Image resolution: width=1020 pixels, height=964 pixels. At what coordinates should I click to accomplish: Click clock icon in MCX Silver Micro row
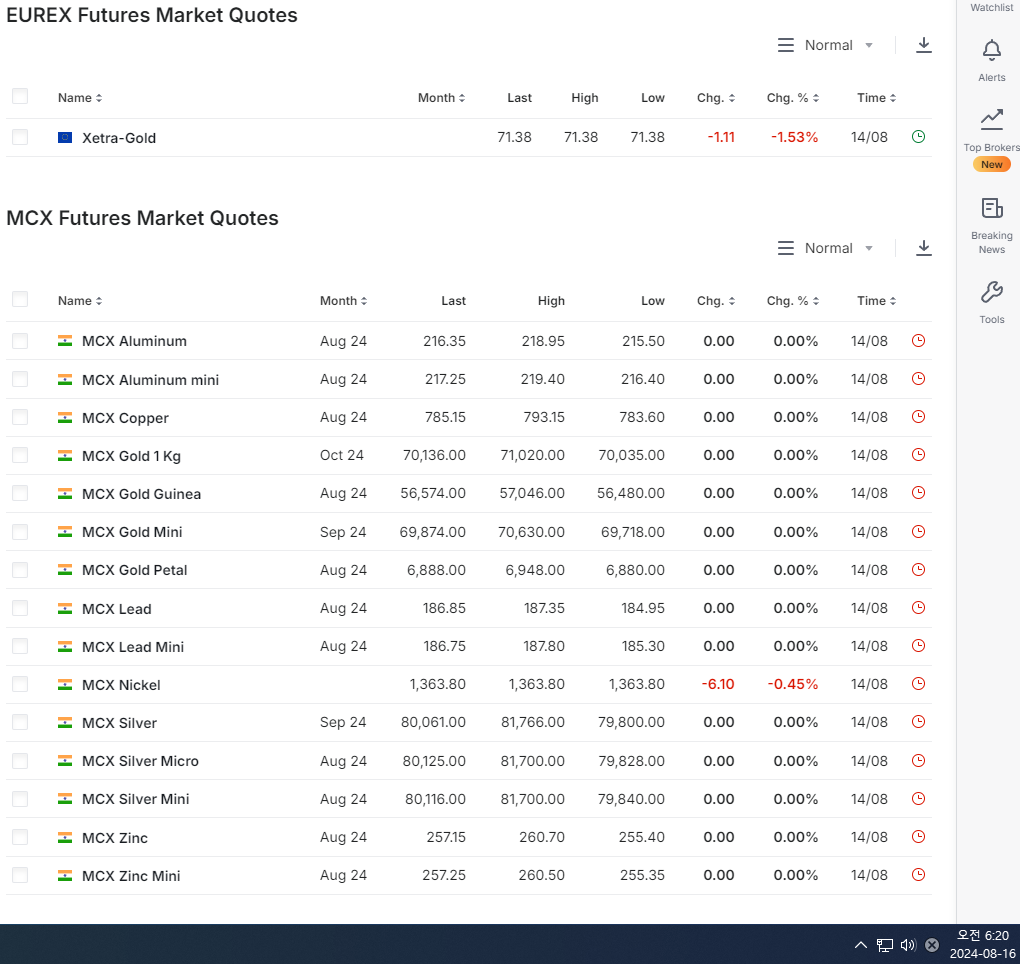pyautogui.click(x=918, y=760)
